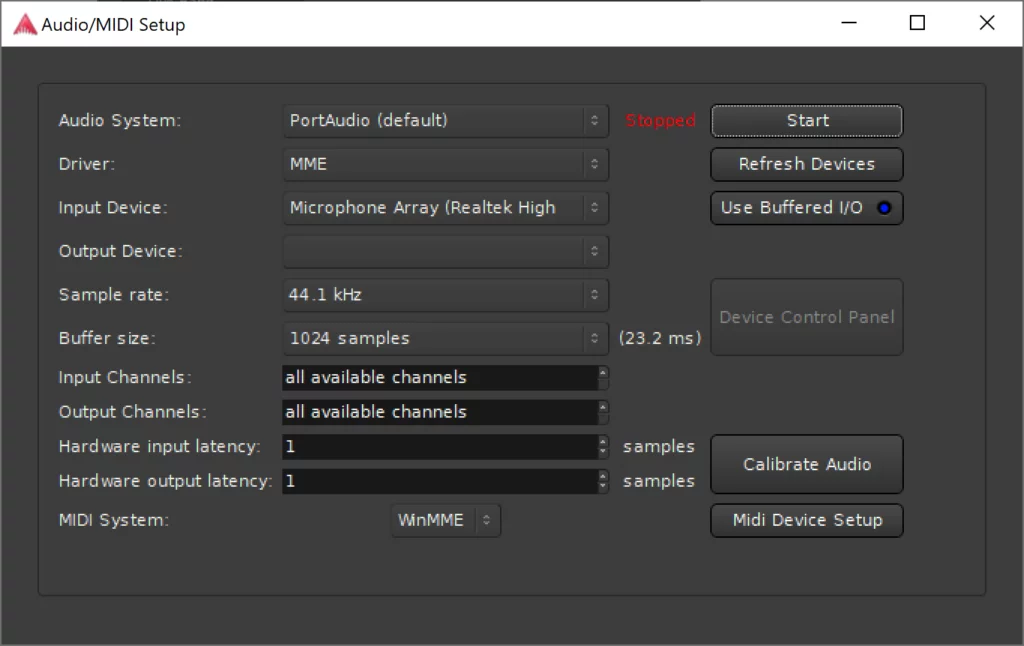Click the MIDI System label
Screen dimensions: 1024x646
pyautogui.click(x=114, y=521)
